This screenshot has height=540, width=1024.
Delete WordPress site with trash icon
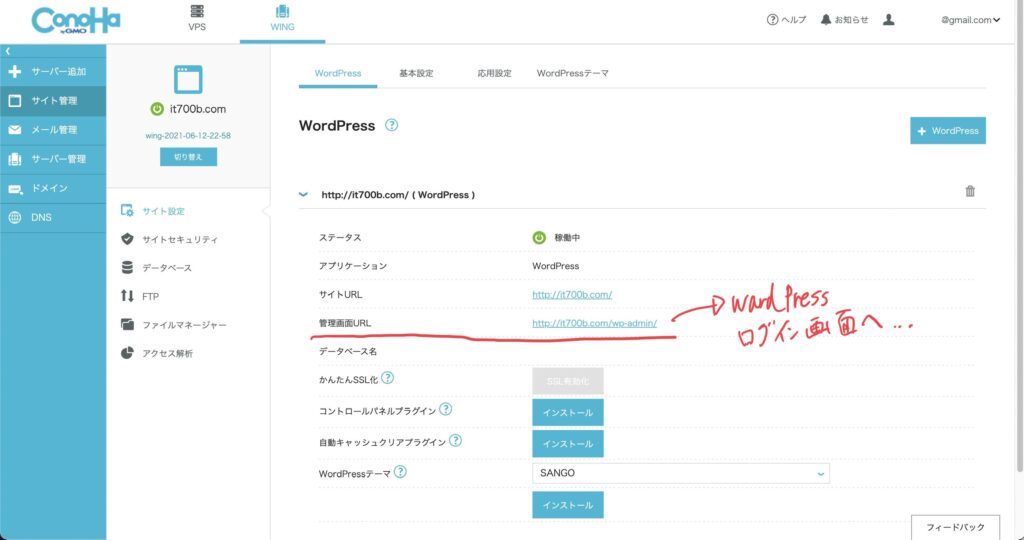[970, 191]
